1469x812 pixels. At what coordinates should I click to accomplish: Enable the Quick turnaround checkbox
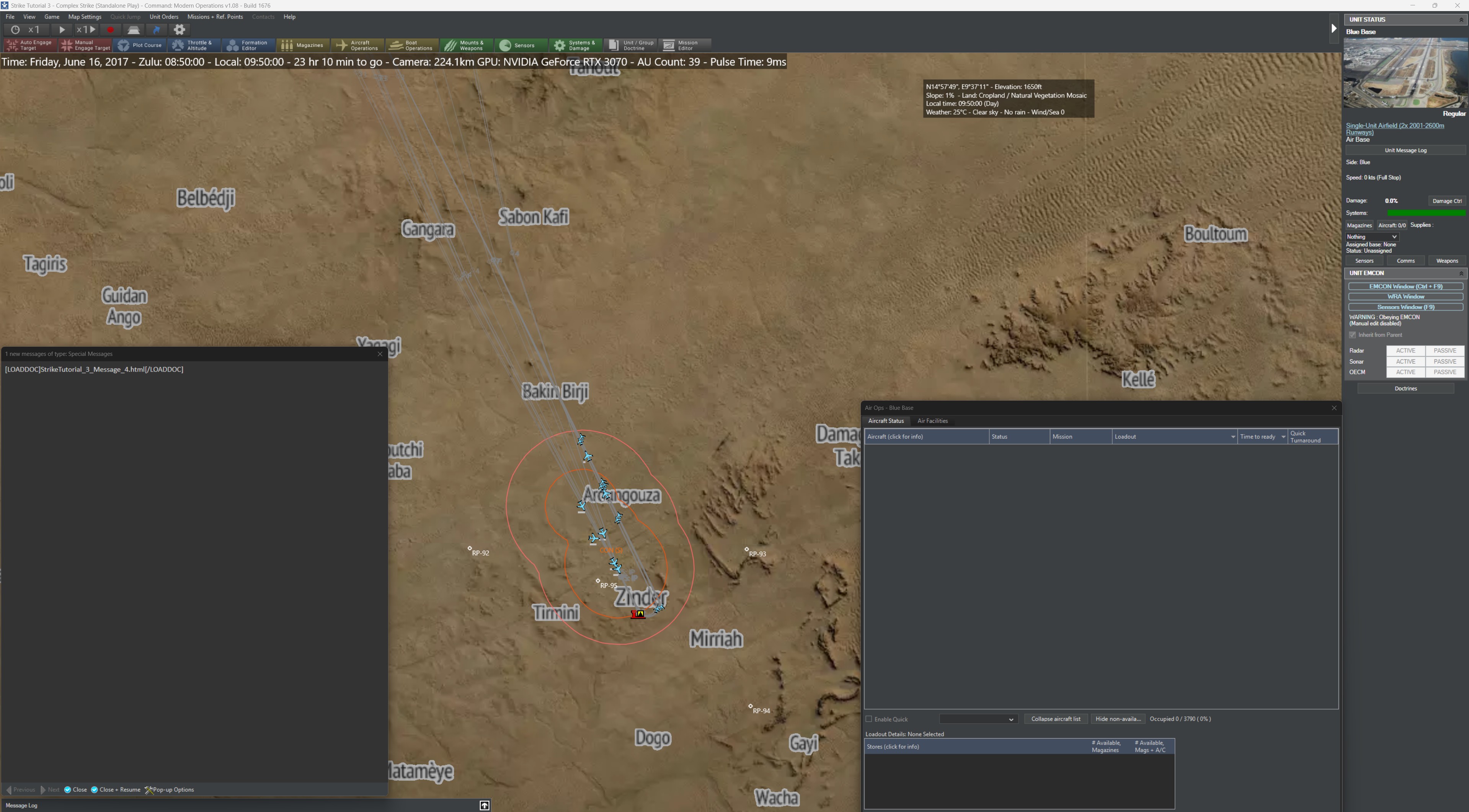coord(869,719)
